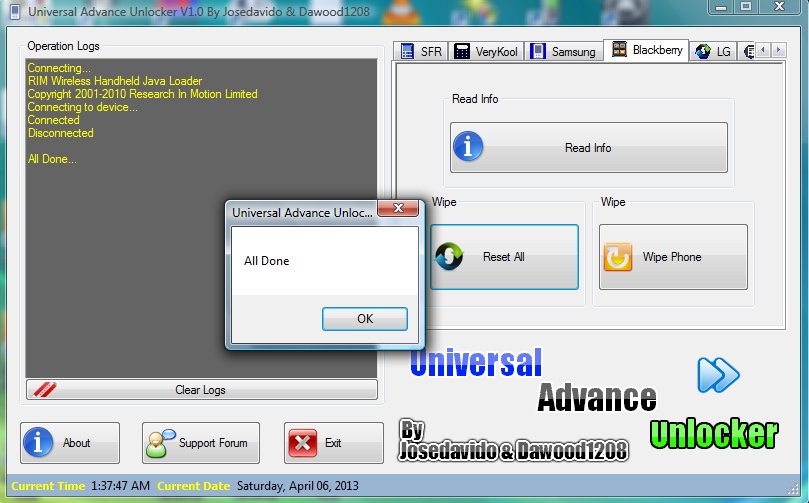This screenshot has width=809, height=503.
Task: Select the Samsung tab
Action: pos(563,51)
